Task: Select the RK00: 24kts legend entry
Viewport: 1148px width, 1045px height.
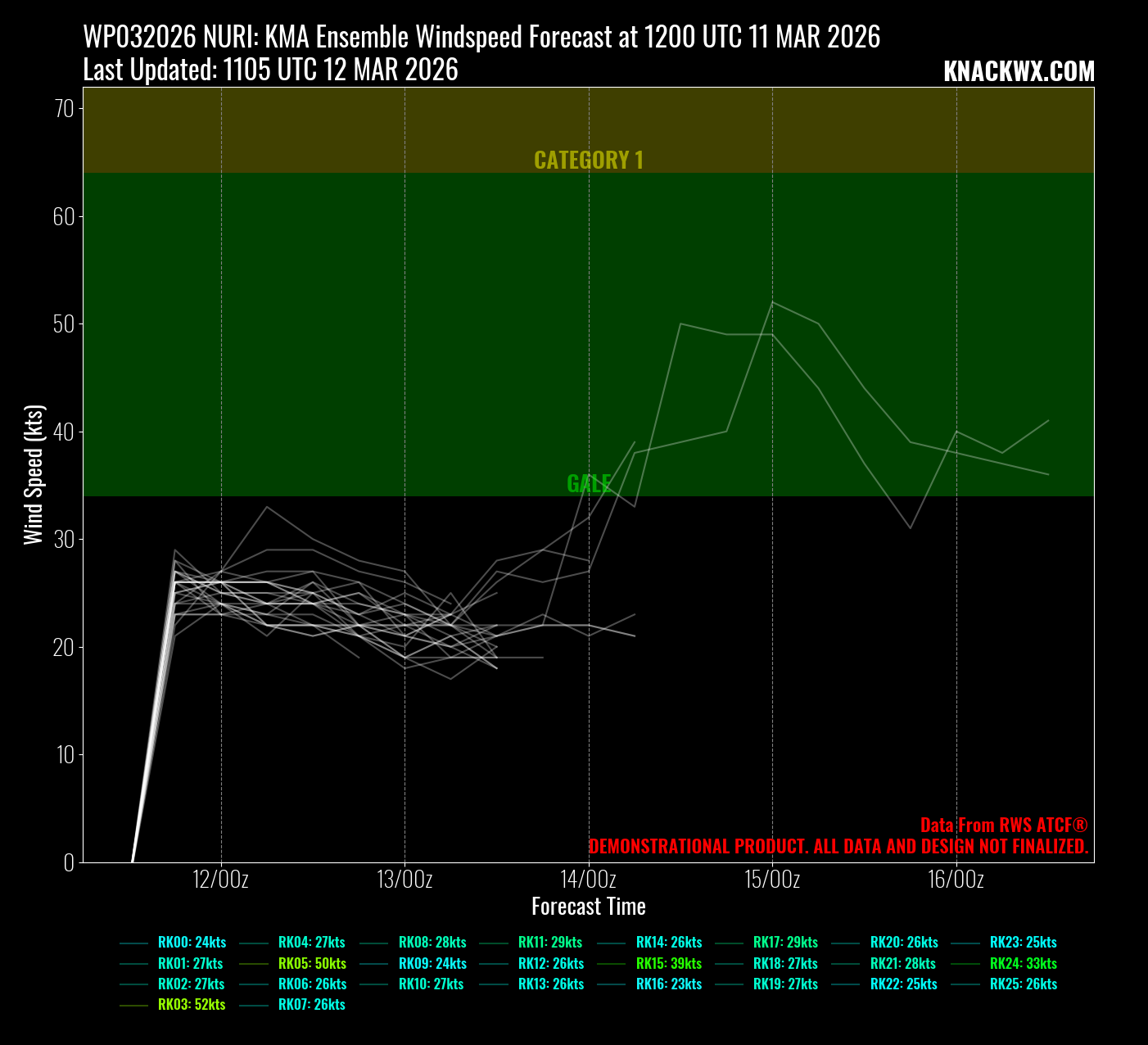Action: click(192, 943)
